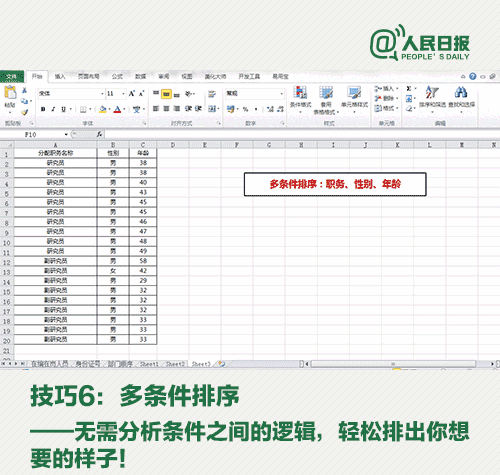
Task: Click the Borders icon
Action: coord(83,109)
